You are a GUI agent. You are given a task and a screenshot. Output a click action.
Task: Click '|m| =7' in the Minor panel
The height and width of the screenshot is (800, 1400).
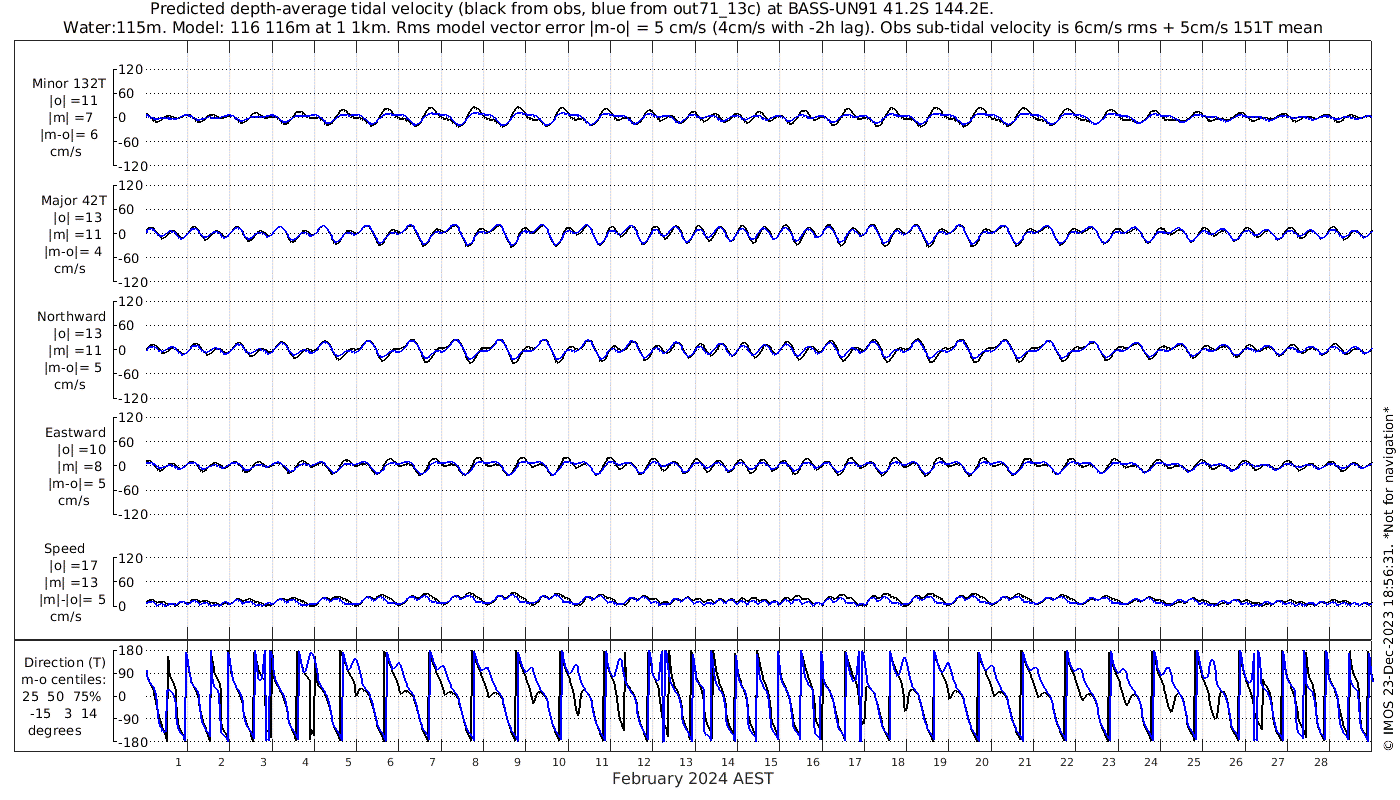[70, 118]
